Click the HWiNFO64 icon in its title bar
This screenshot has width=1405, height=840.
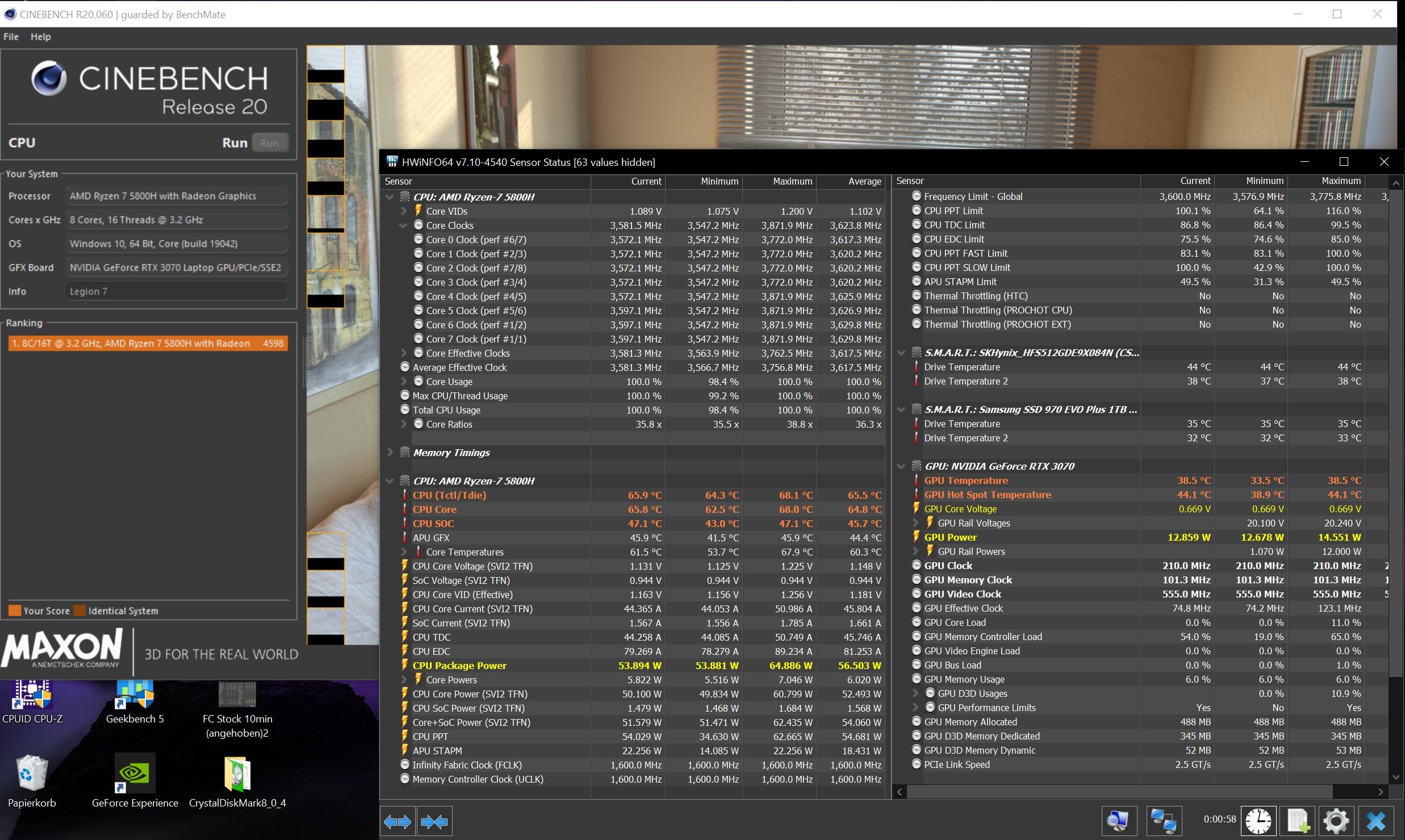point(392,162)
